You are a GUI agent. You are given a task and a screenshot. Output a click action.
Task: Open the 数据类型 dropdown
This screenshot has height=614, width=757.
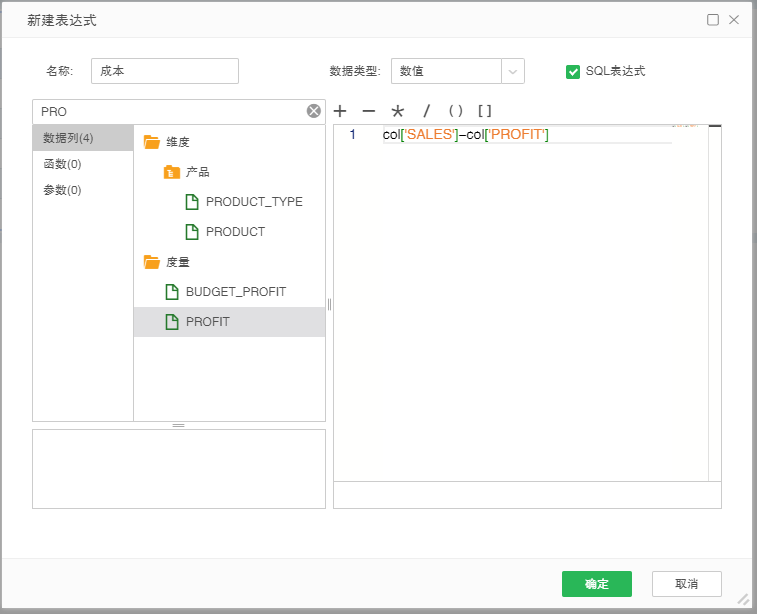512,71
